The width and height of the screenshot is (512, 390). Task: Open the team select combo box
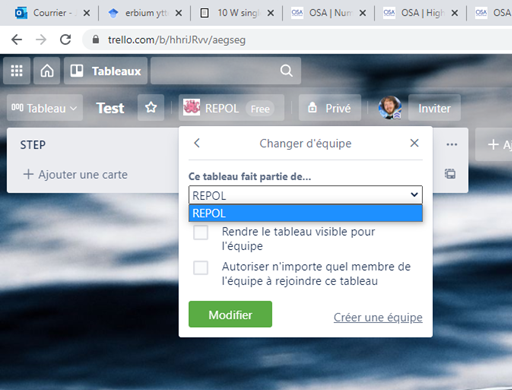[305, 195]
